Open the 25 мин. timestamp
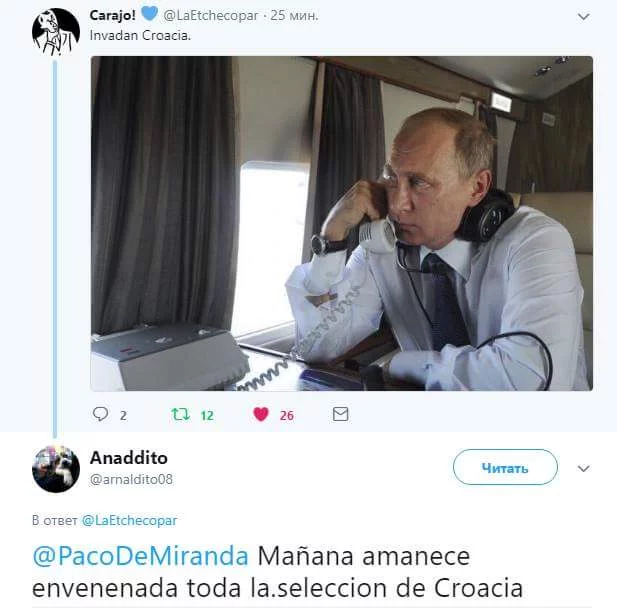The height and width of the screenshot is (612, 617). (294, 15)
